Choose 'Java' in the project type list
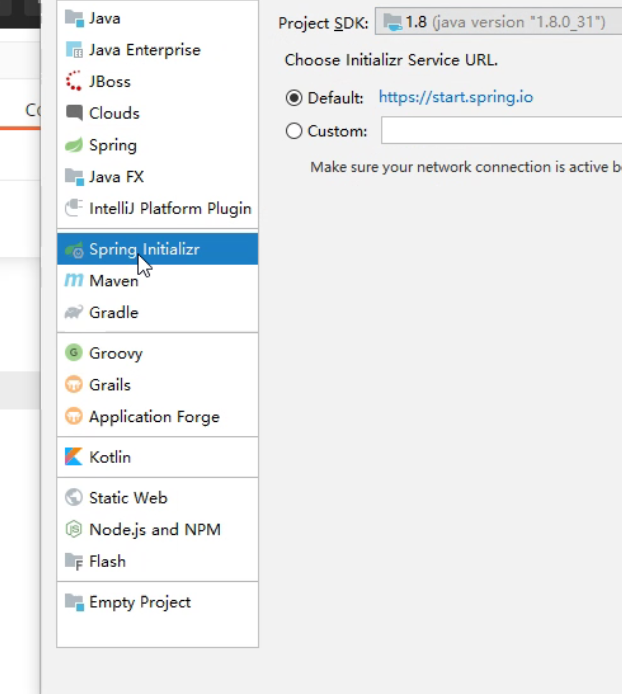Image resolution: width=622 pixels, height=694 pixels. [x=104, y=18]
